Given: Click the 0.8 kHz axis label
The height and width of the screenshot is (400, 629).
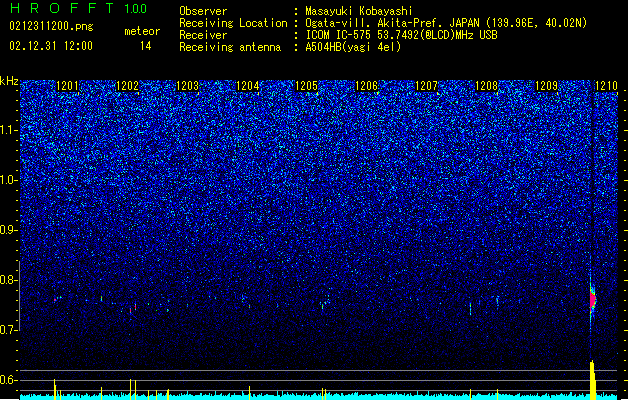Looking at the screenshot, I should 9,280.
